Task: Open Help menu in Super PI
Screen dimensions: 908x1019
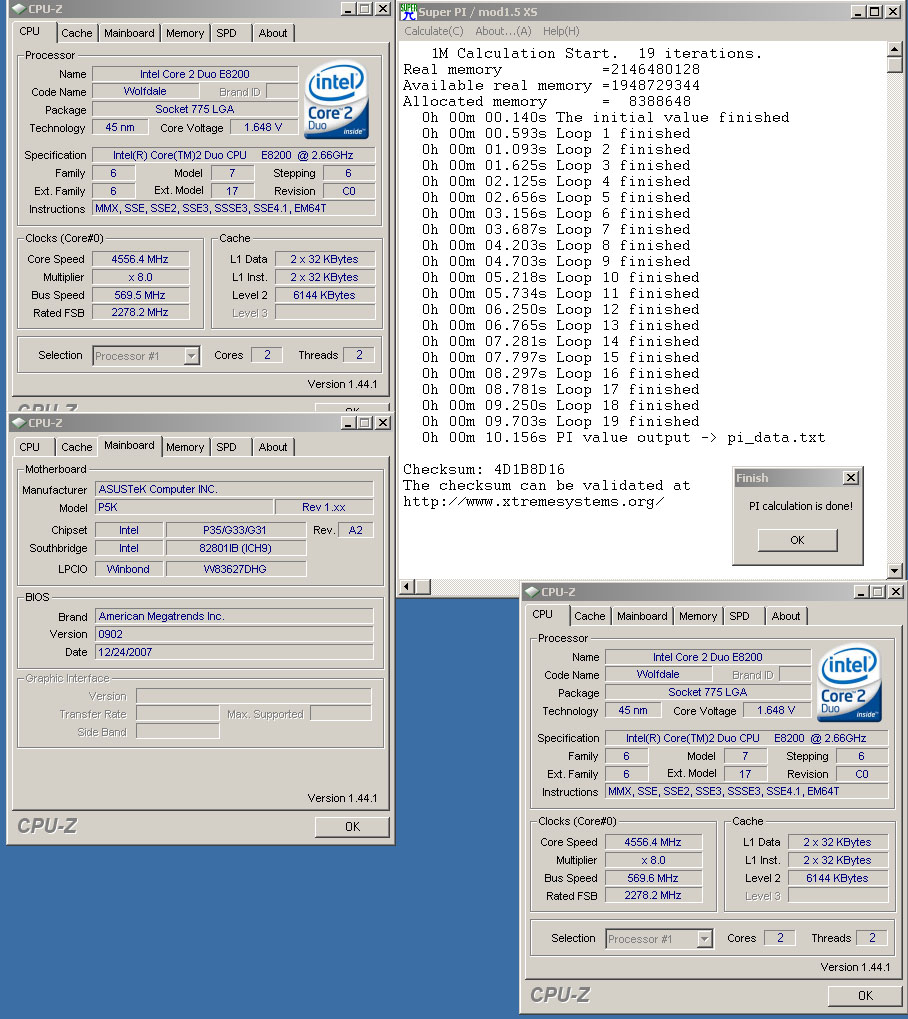Action: coord(561,31)
